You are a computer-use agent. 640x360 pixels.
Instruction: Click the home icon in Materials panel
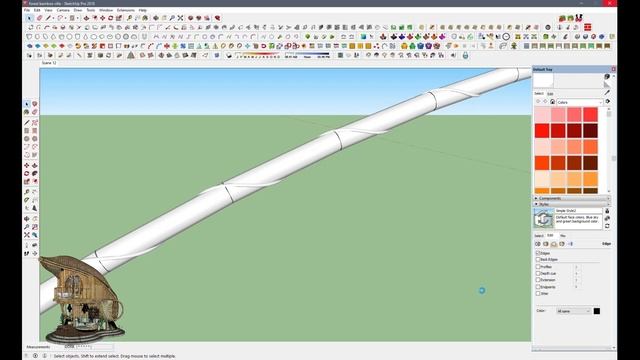552,101
